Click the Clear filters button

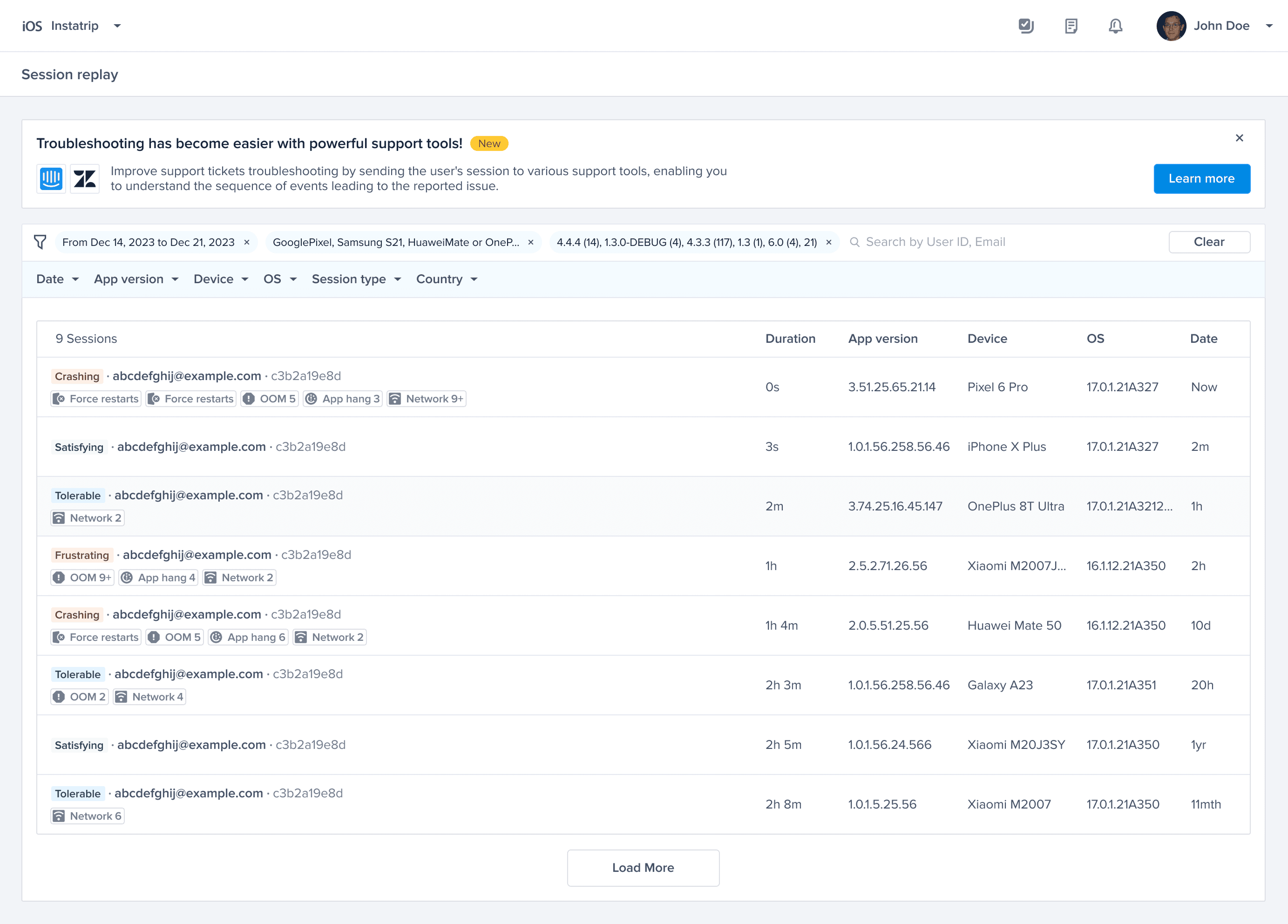coord(1209,243)
